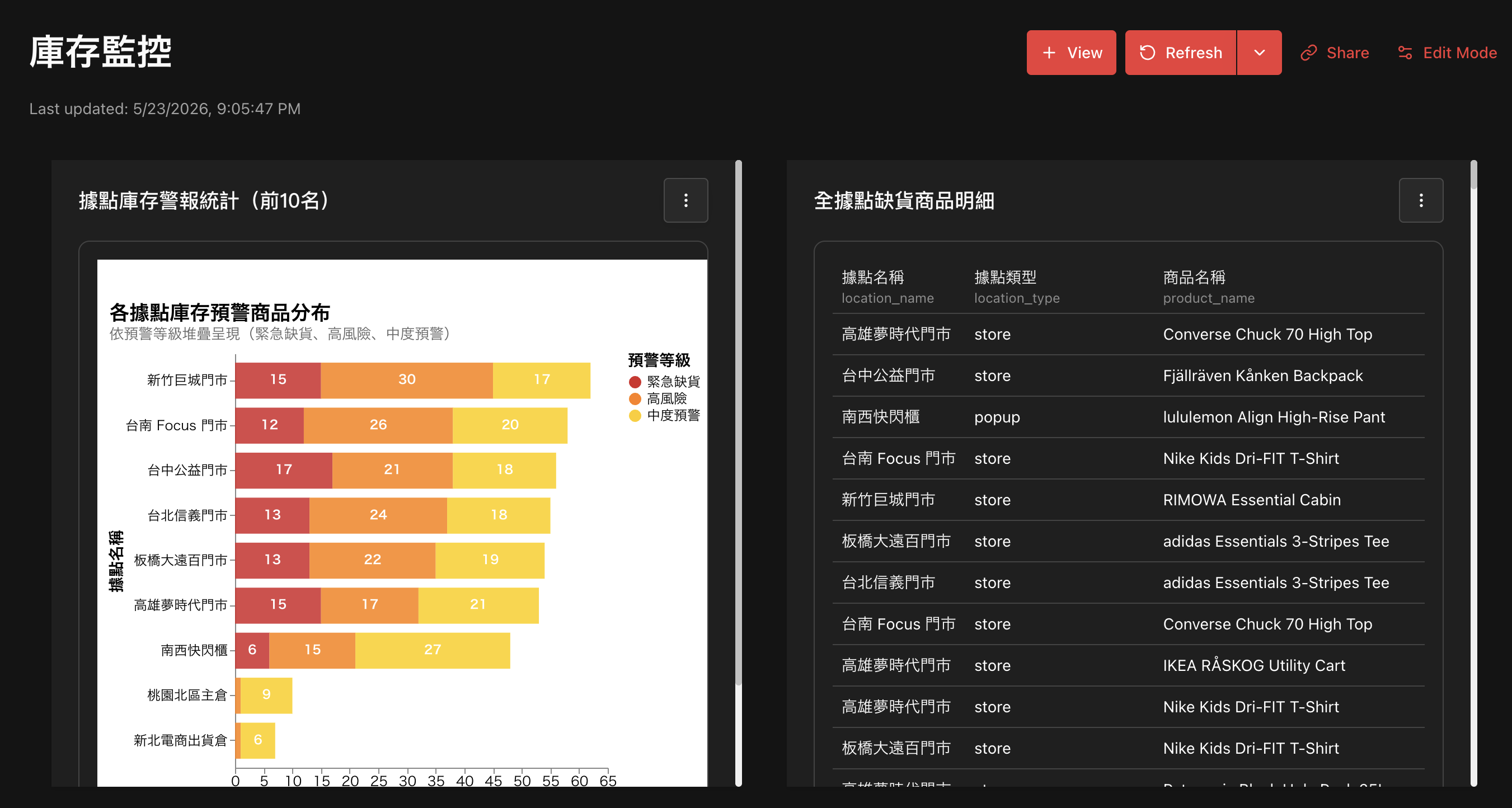
Task: Click 台北信義門市 in the table
Action: pos(888,582)
